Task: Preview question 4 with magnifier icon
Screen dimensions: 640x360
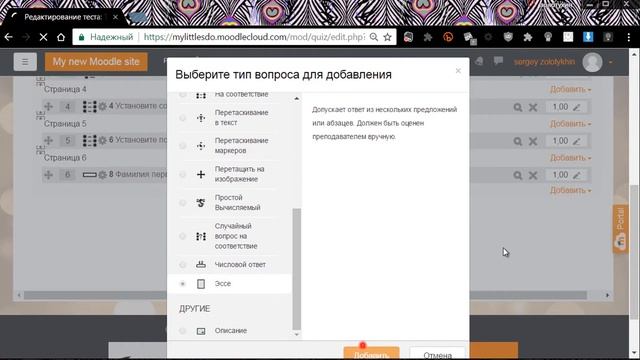Action: (518, 107)
